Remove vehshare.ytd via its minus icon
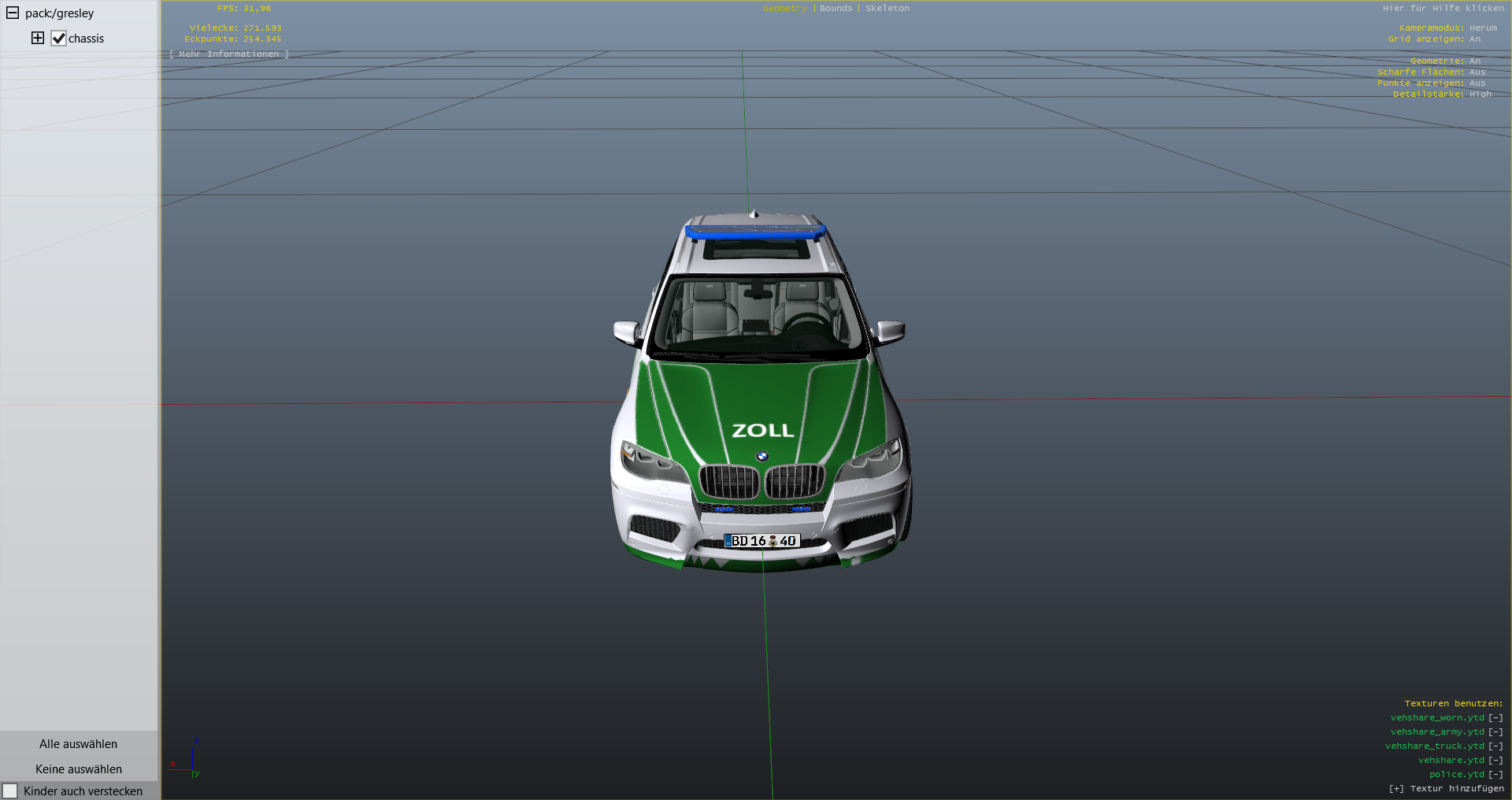1512x800 pixels. [x=1495, y=760]
